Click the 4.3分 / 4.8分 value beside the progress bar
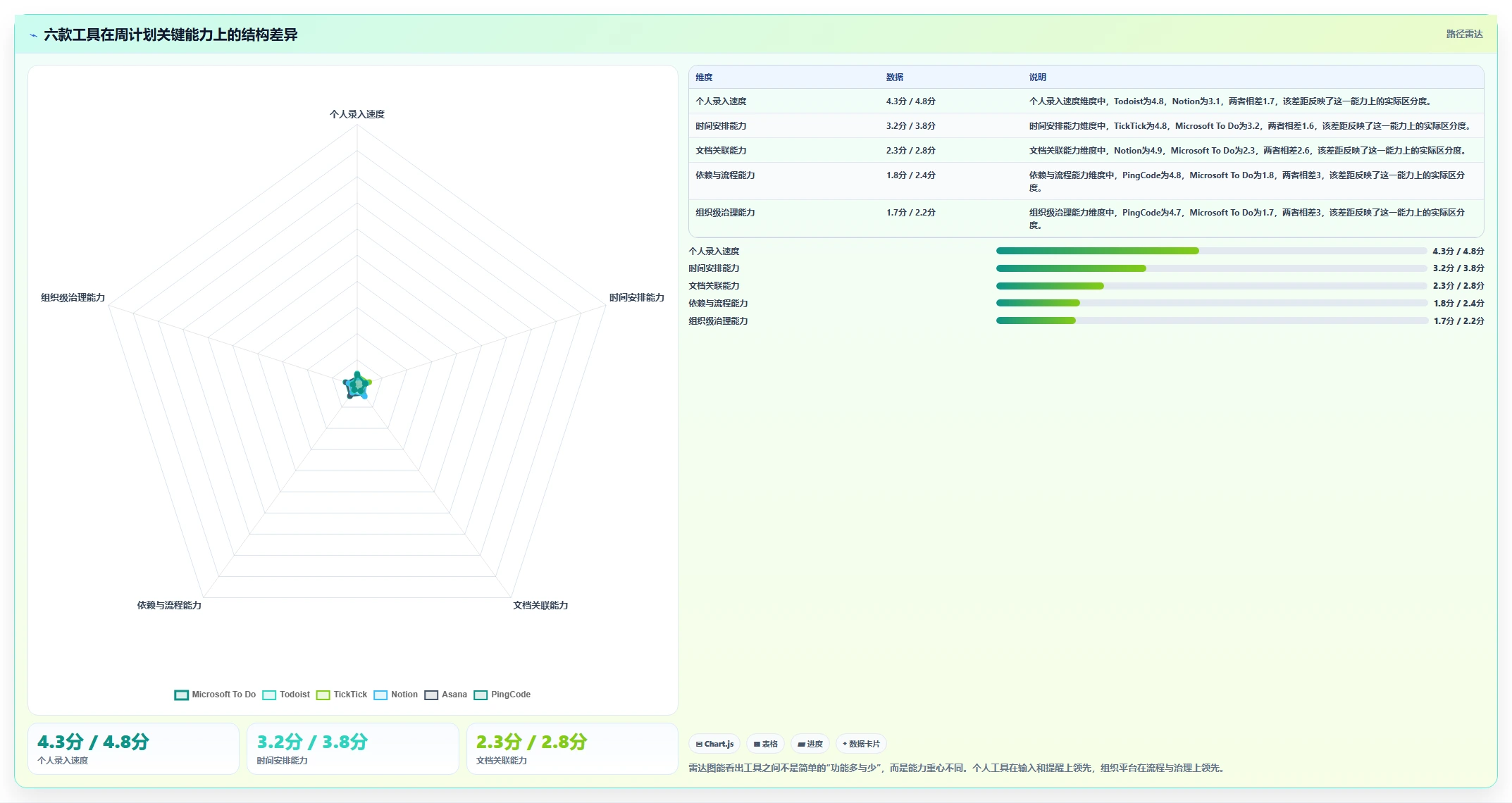The image size is (1512, 803). [1458, 251]
